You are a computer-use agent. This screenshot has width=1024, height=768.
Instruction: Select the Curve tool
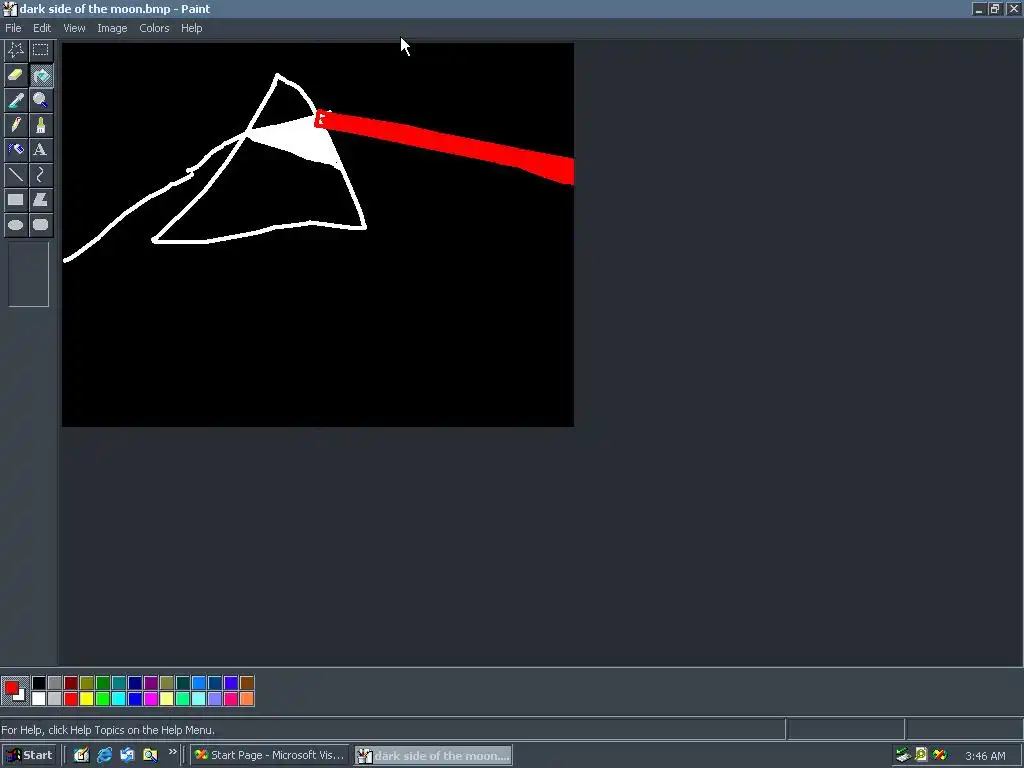(x=40, y=174)
